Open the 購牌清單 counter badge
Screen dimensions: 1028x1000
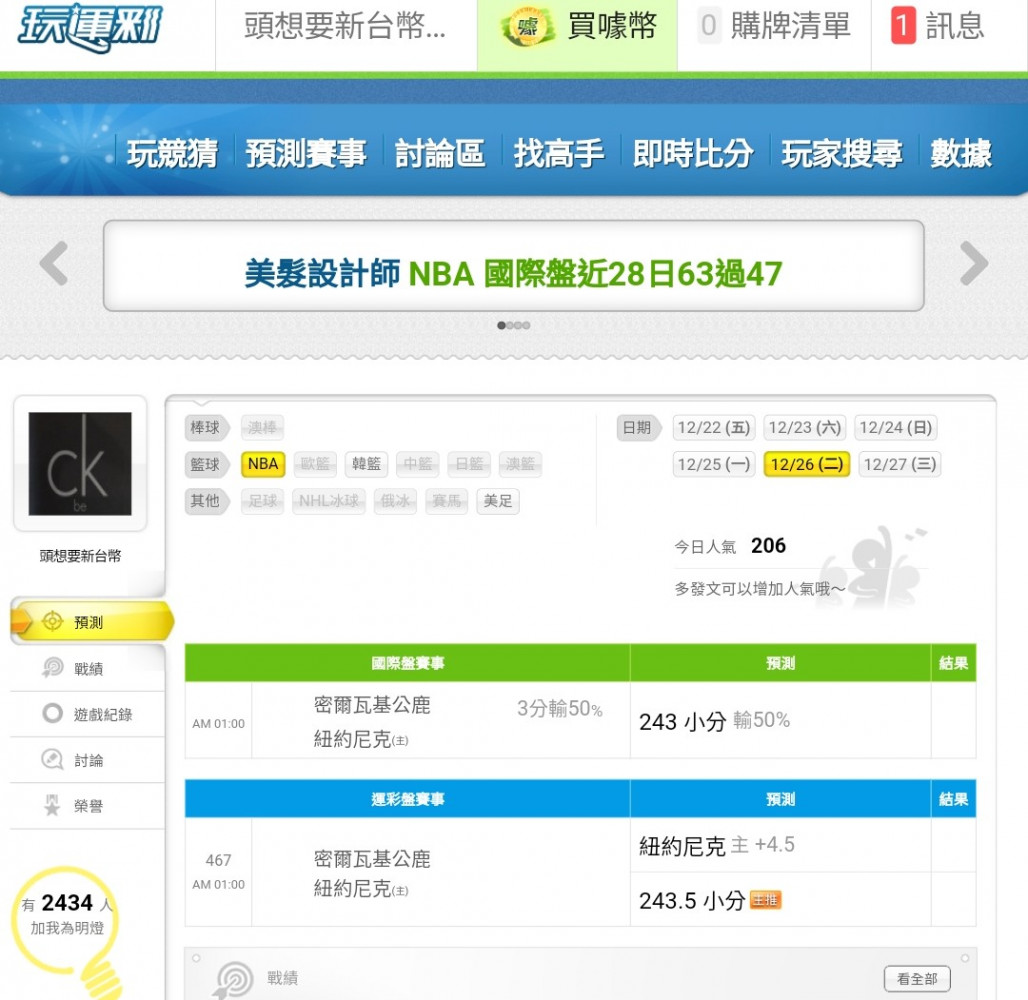point(708,26)
